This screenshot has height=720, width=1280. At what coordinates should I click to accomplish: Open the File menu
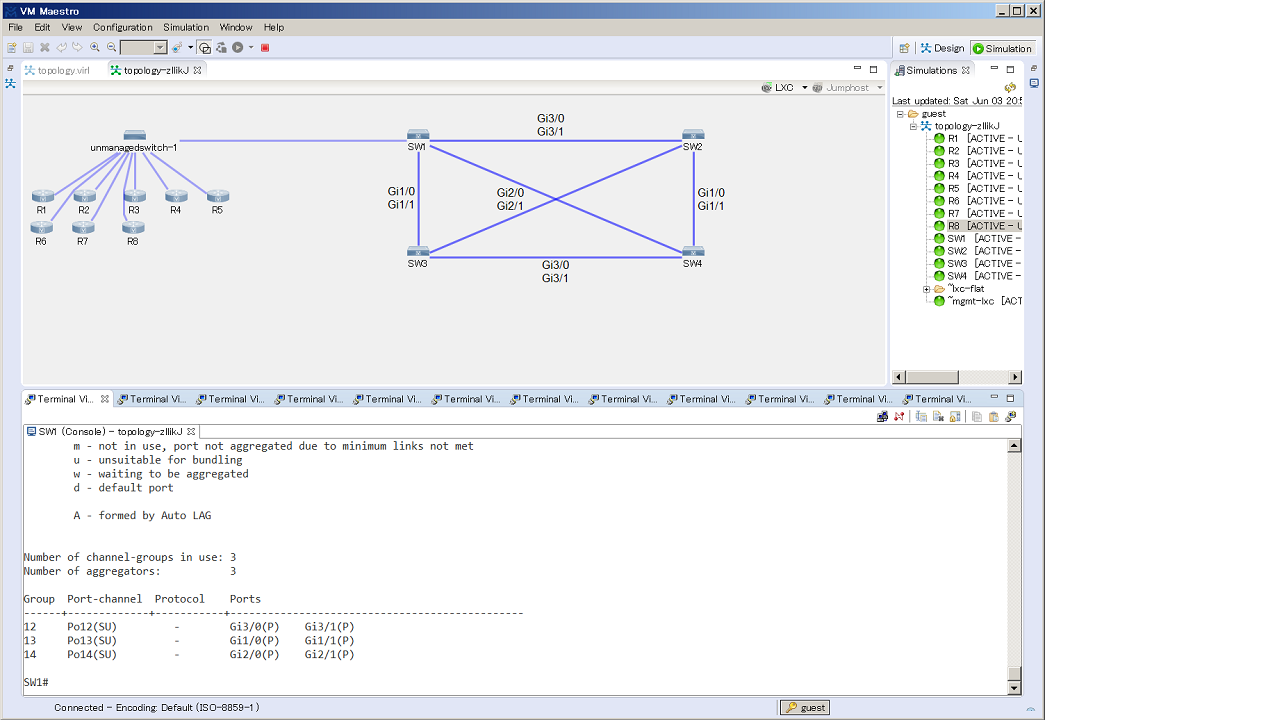(15, 27)
